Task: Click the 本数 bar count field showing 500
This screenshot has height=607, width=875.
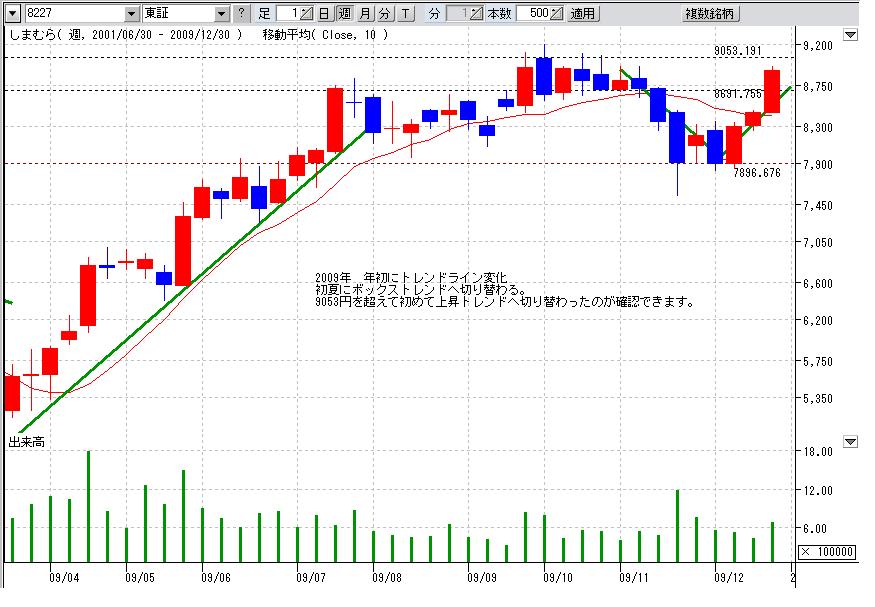Action: tap(532, 13)
